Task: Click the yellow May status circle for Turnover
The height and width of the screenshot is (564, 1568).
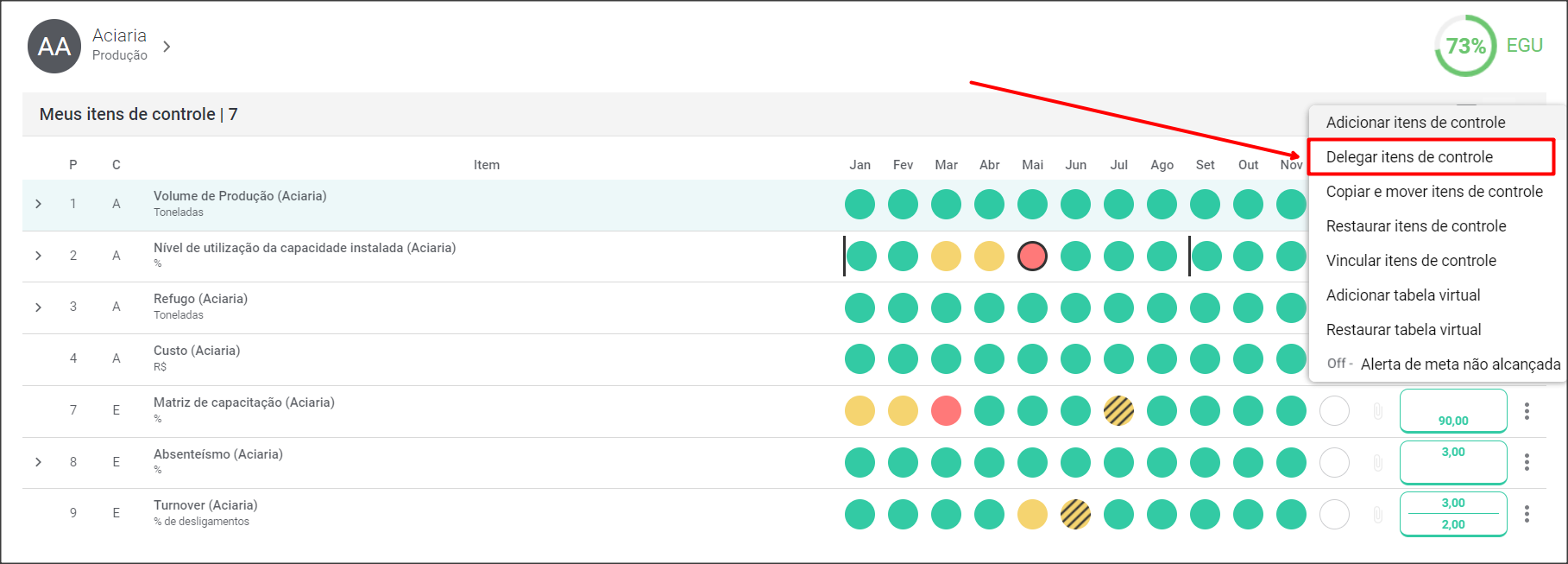Action: (x=1032, y=515)
